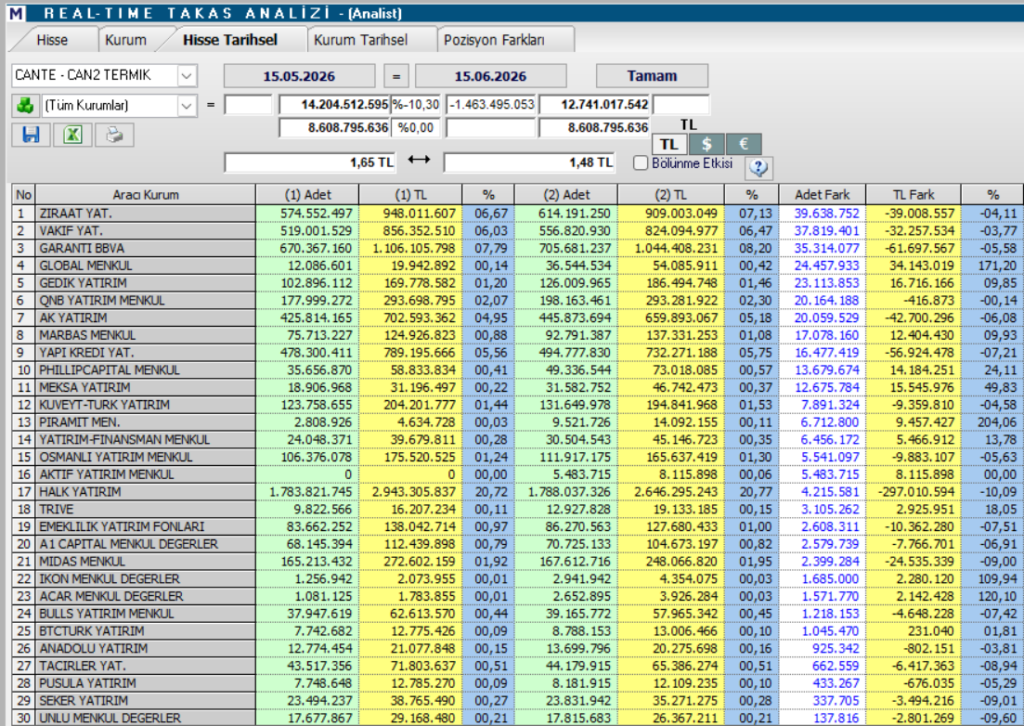Print the table using the printer icon

[x=114, y=134]
